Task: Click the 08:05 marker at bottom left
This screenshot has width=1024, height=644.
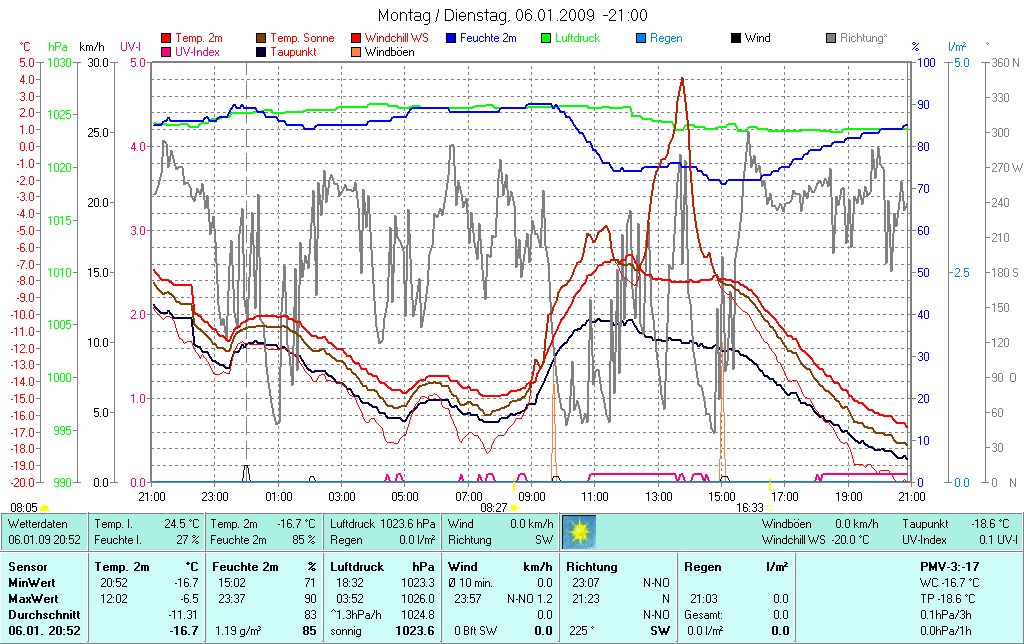Action: click(25, 507)
